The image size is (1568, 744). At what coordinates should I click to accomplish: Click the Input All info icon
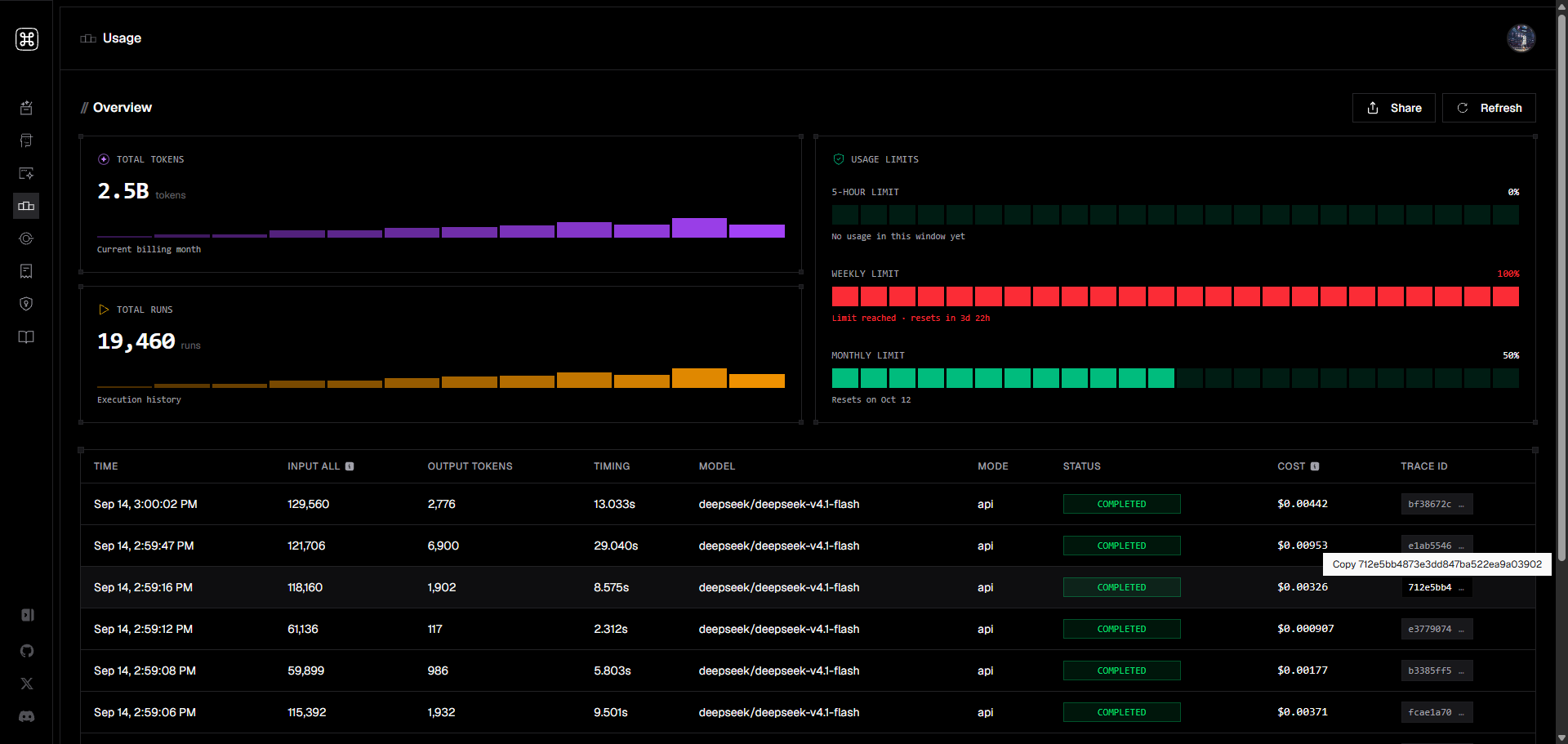[x=350, y=466]
